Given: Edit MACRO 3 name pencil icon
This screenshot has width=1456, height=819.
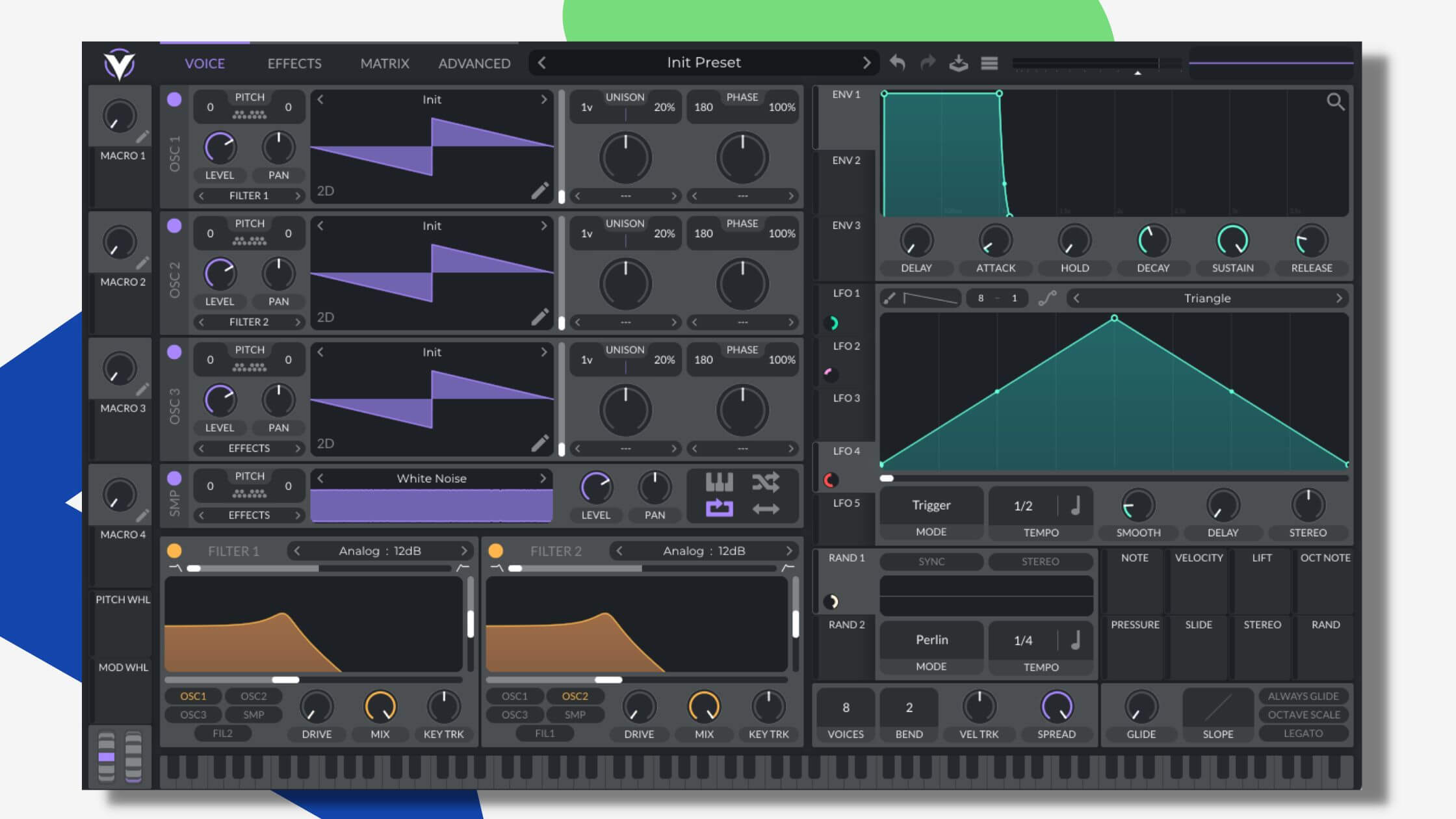Looking at the screenshot, I should click(142, 389).
